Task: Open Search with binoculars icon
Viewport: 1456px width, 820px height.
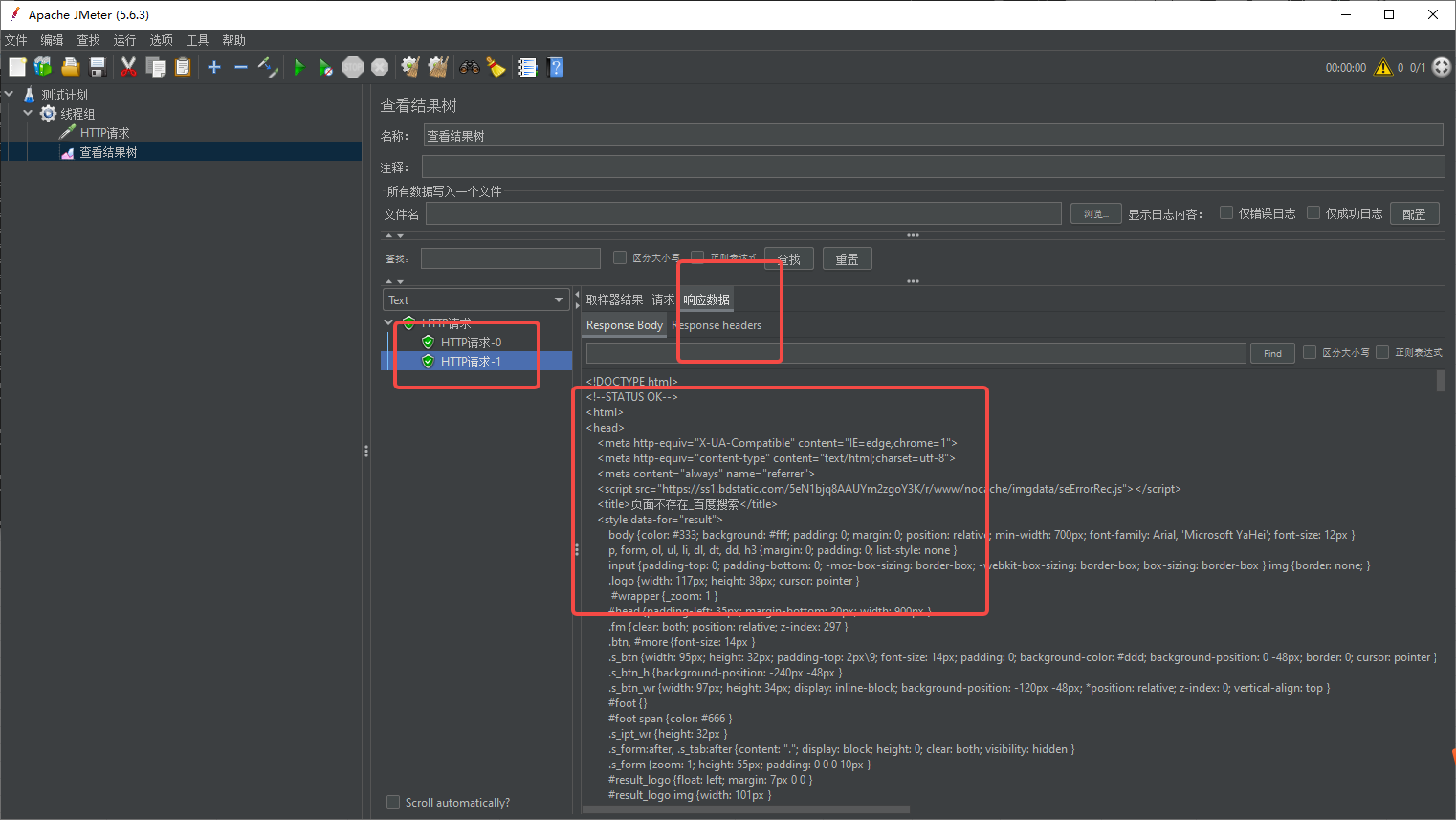Action: [469, 67]
